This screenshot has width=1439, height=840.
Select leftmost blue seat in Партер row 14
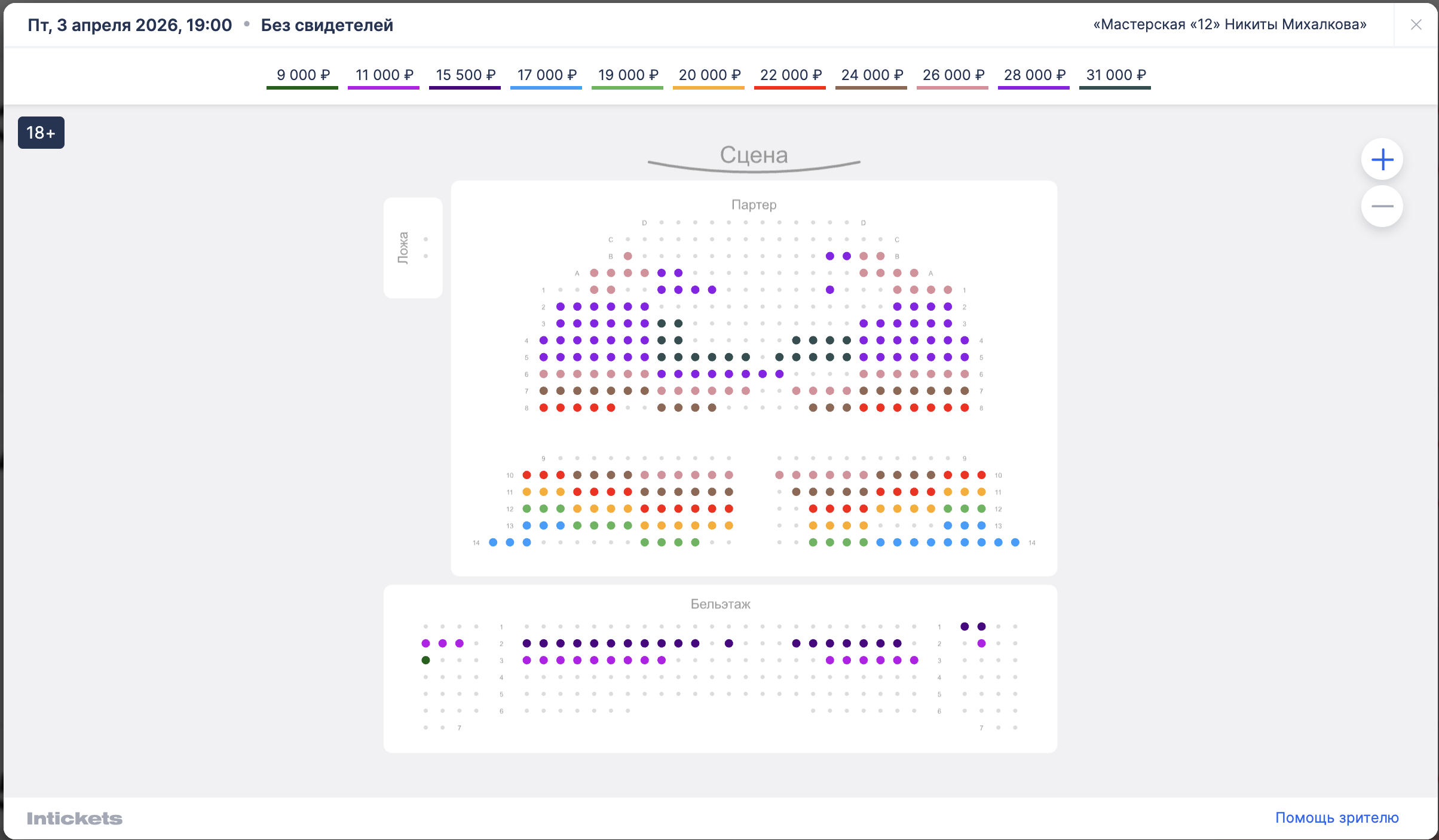click(x=493, y=542)
